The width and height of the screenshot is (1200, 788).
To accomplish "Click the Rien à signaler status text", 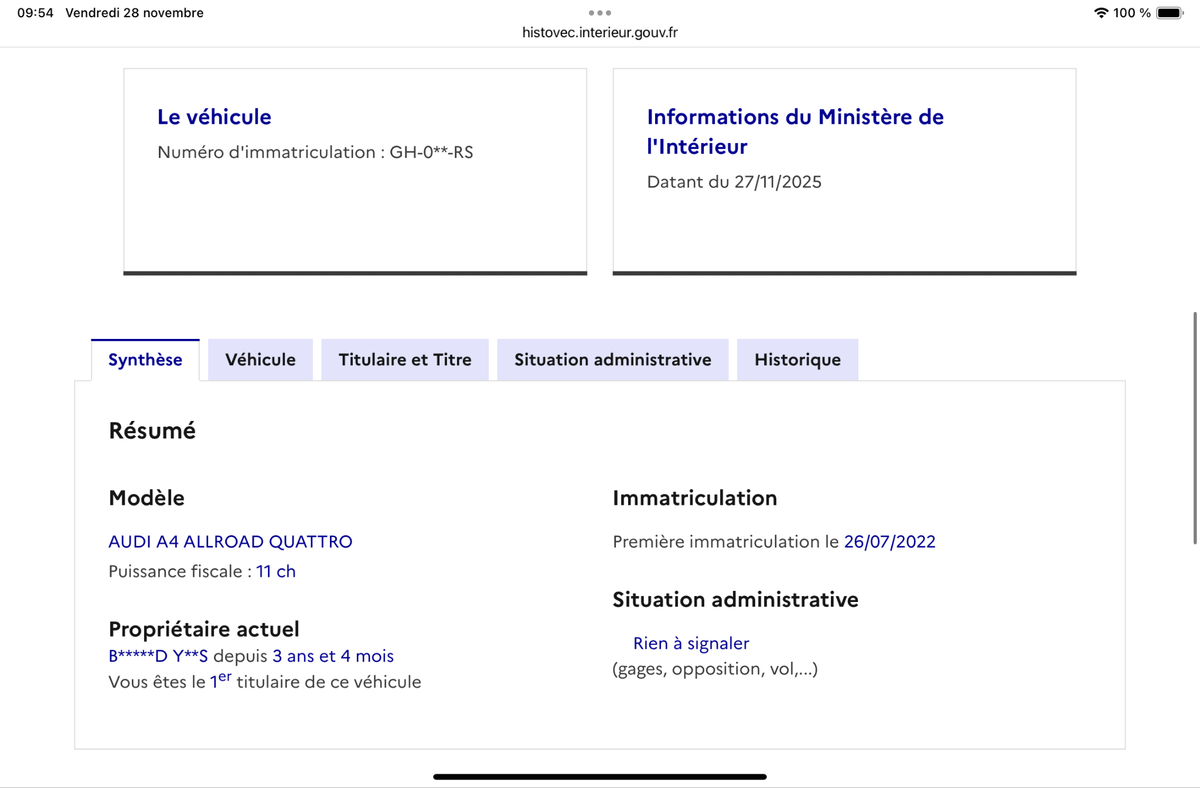I will (691, 644).
